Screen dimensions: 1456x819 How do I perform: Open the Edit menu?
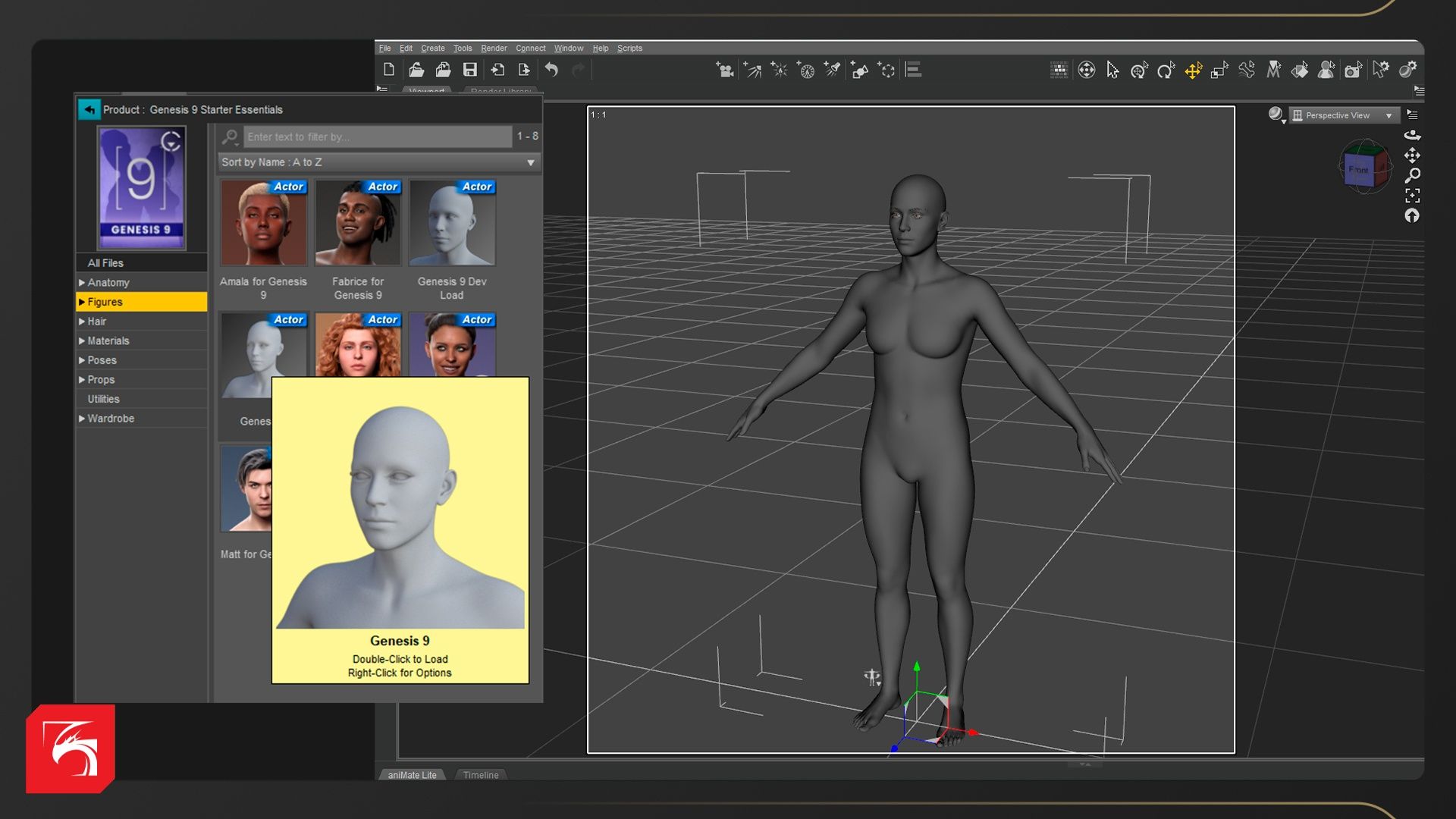click(x=406, y=49)
